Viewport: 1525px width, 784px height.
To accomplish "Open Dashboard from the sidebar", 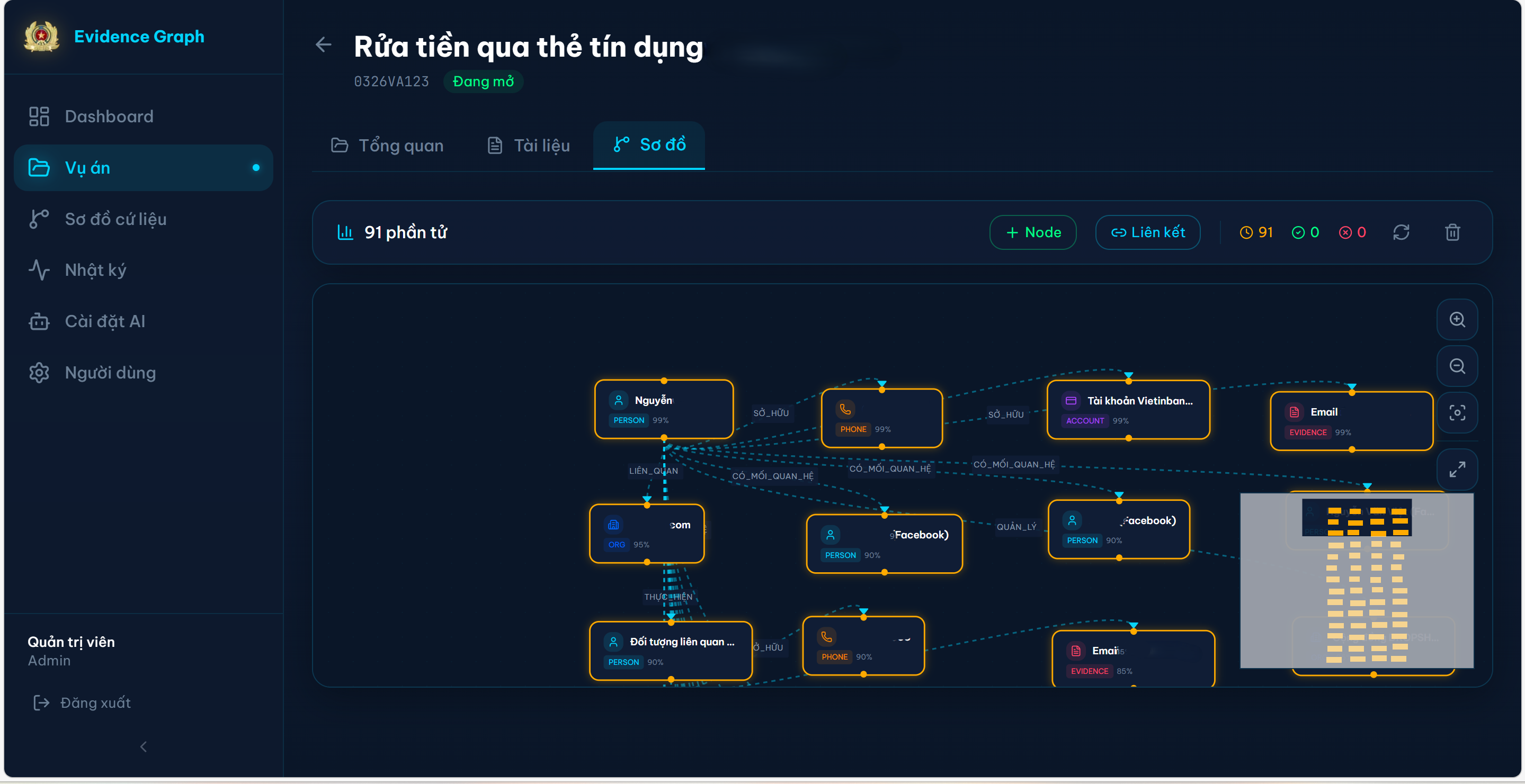I will click(142, 116).
